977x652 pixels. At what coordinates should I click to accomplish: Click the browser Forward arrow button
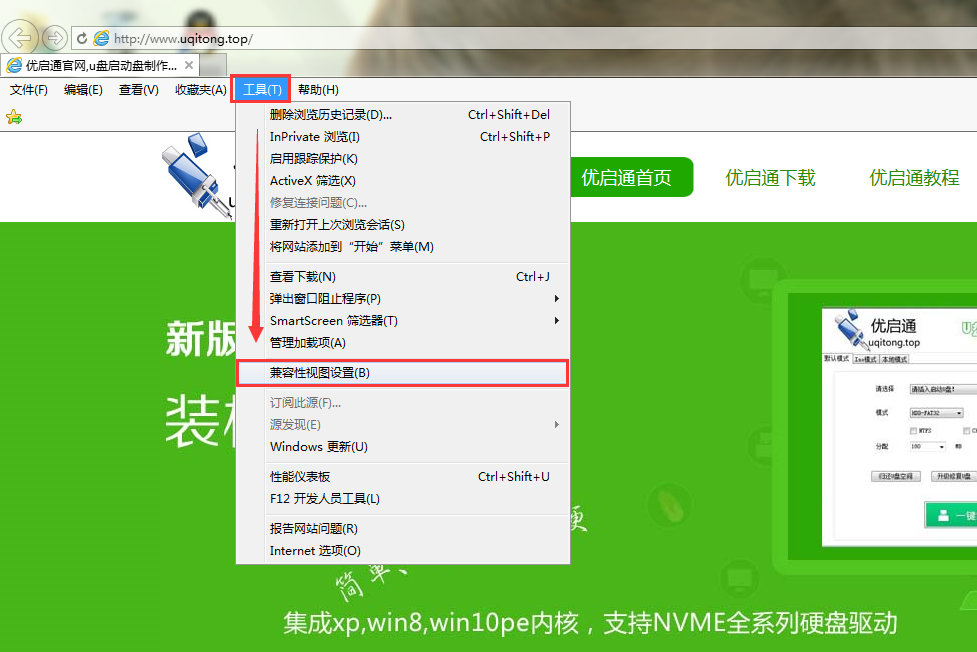pyautogui.click(x=54, y=39)
